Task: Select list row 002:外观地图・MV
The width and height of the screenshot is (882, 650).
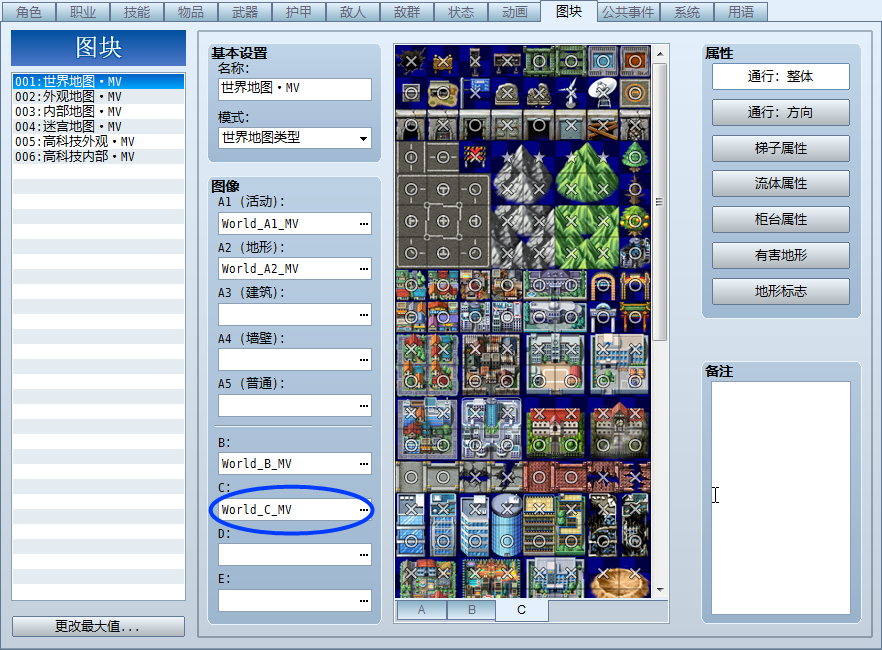Action: pyautogui.click(x=98, y=97)
